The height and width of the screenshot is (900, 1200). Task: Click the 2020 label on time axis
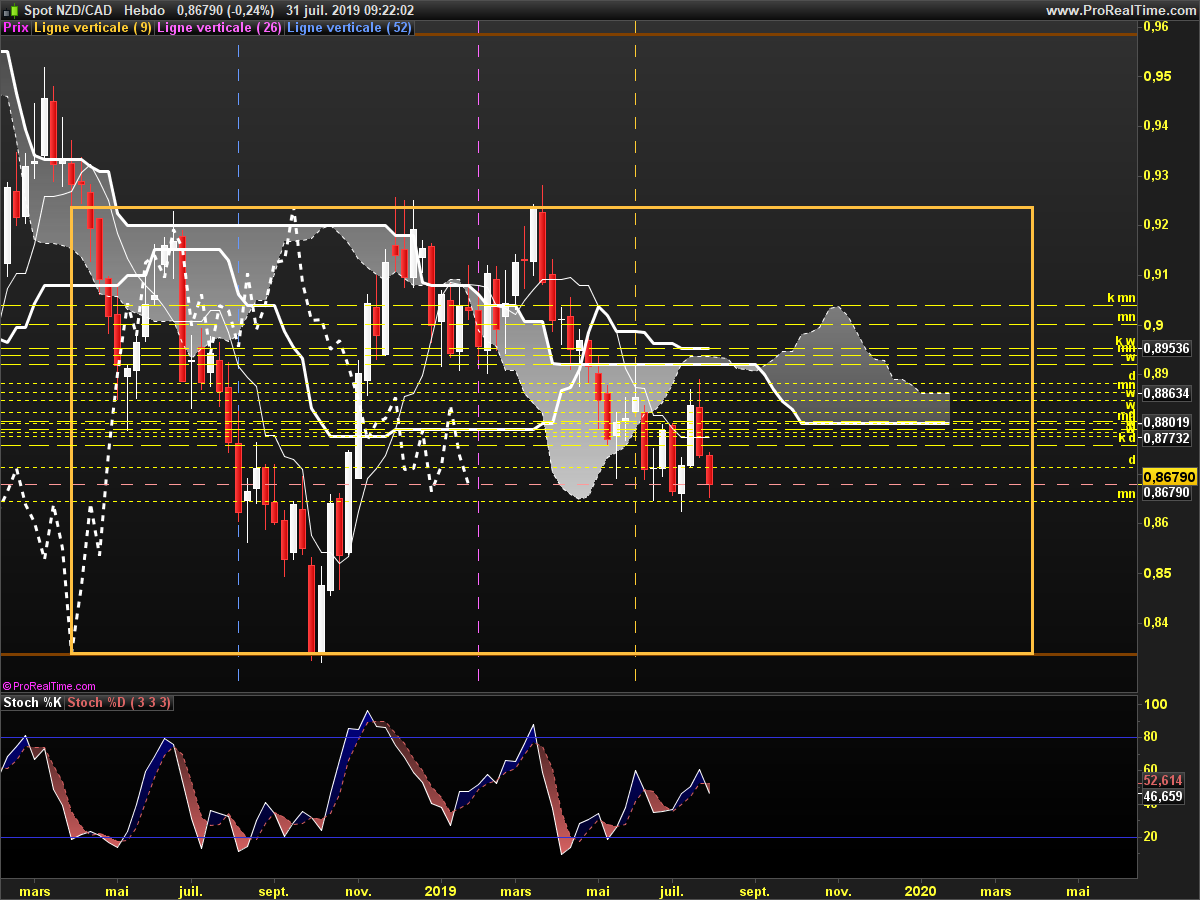point(920,890)
